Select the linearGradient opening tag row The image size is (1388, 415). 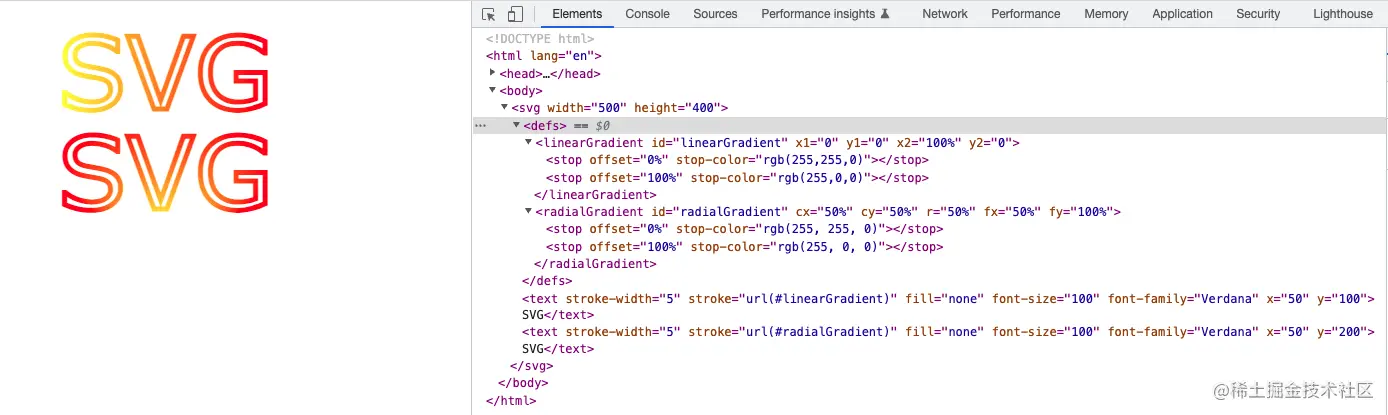777,143
